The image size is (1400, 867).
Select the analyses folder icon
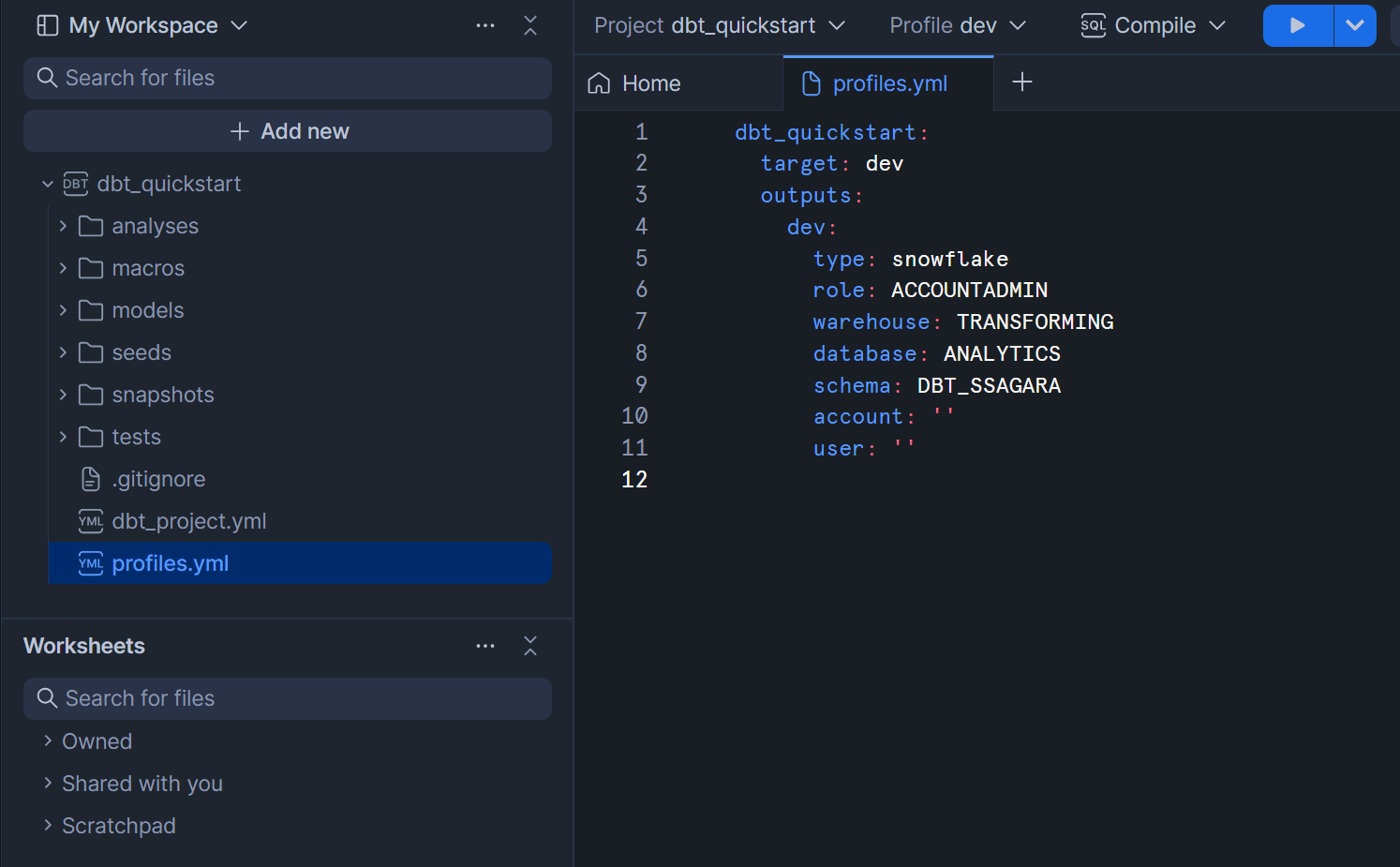pos(91,226)
